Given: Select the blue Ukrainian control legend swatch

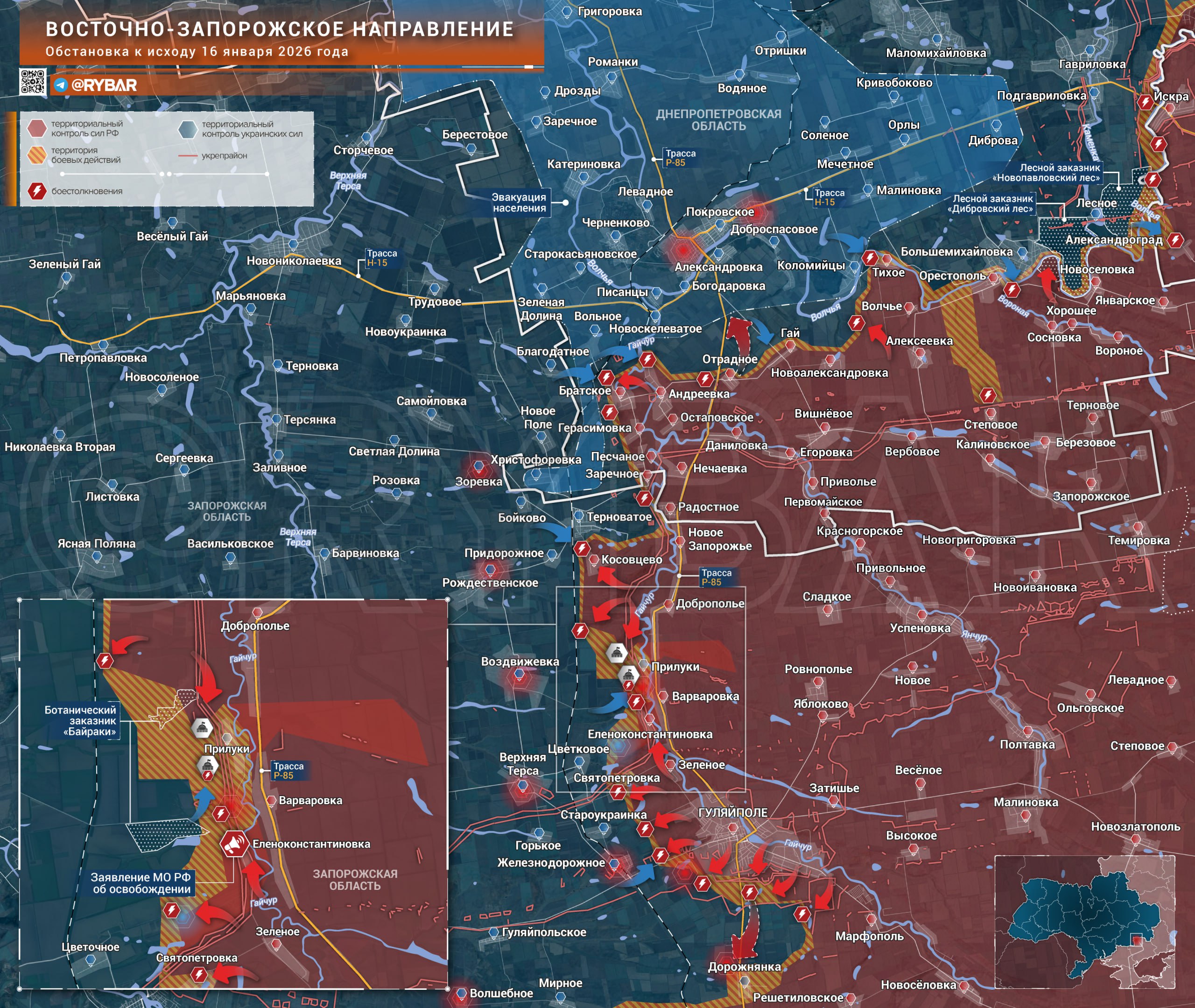Looking at the screenshot, I should pos(187,129).
